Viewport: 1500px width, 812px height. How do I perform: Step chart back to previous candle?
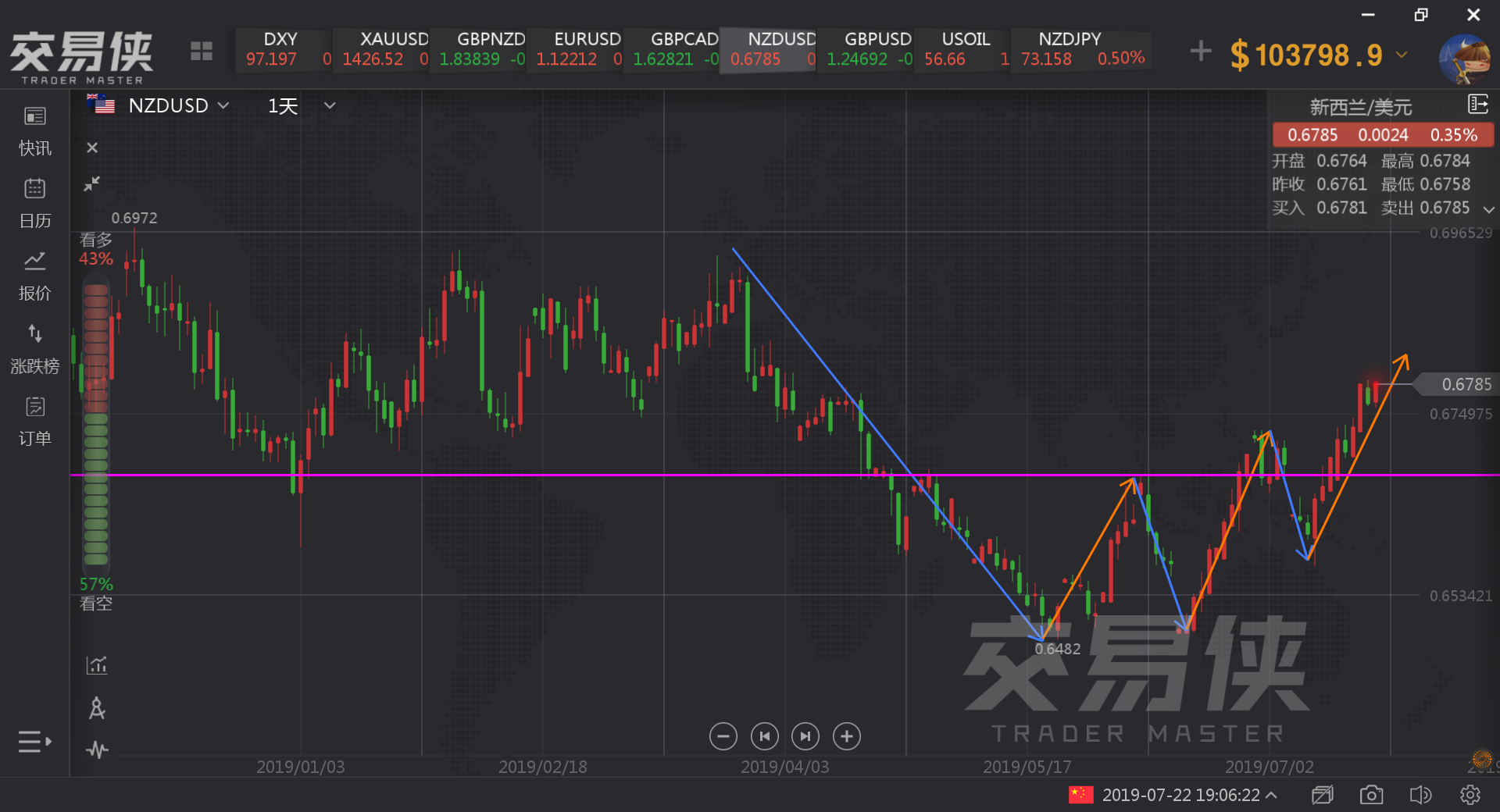pyautogui.click(x=764, y=736)
